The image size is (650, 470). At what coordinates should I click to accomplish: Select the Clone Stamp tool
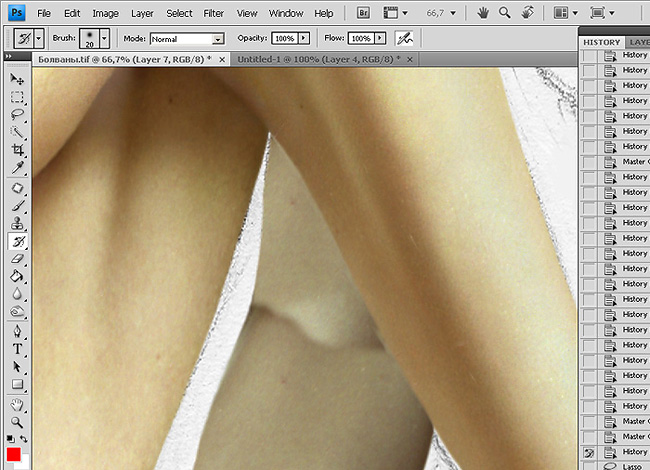pyautogui.click(x=17, y=223)
